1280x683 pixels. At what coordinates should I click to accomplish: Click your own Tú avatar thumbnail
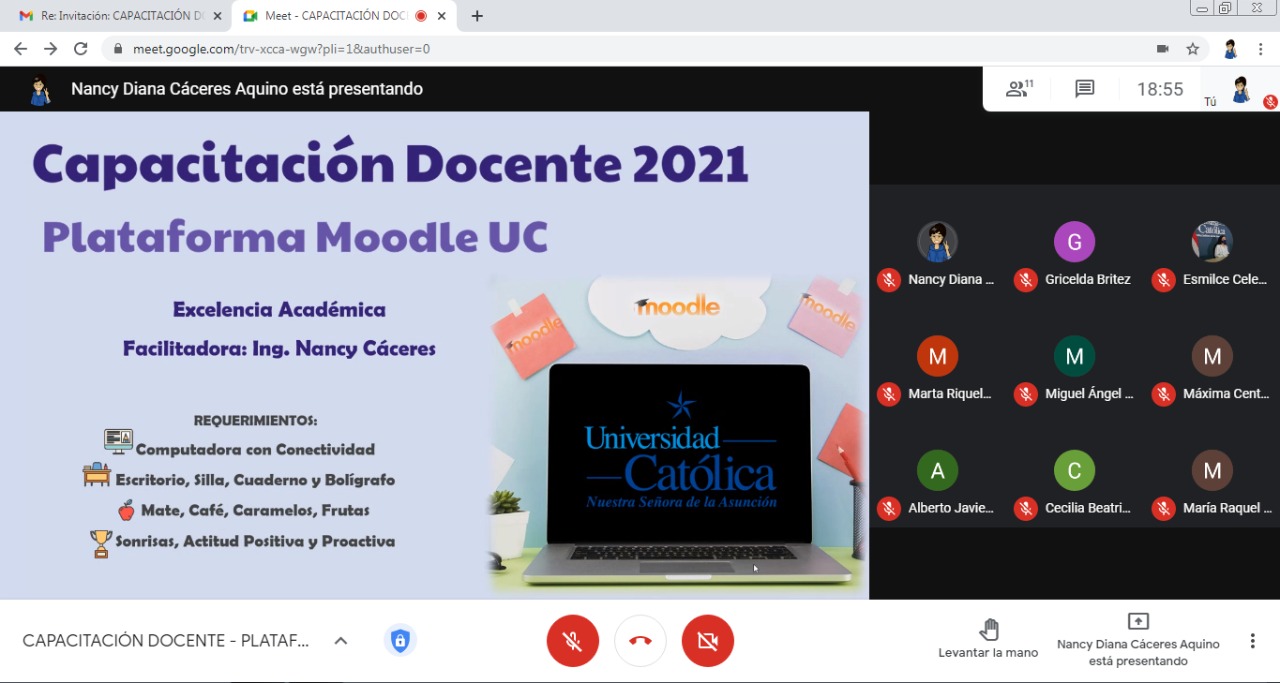tap(1241, 89)
